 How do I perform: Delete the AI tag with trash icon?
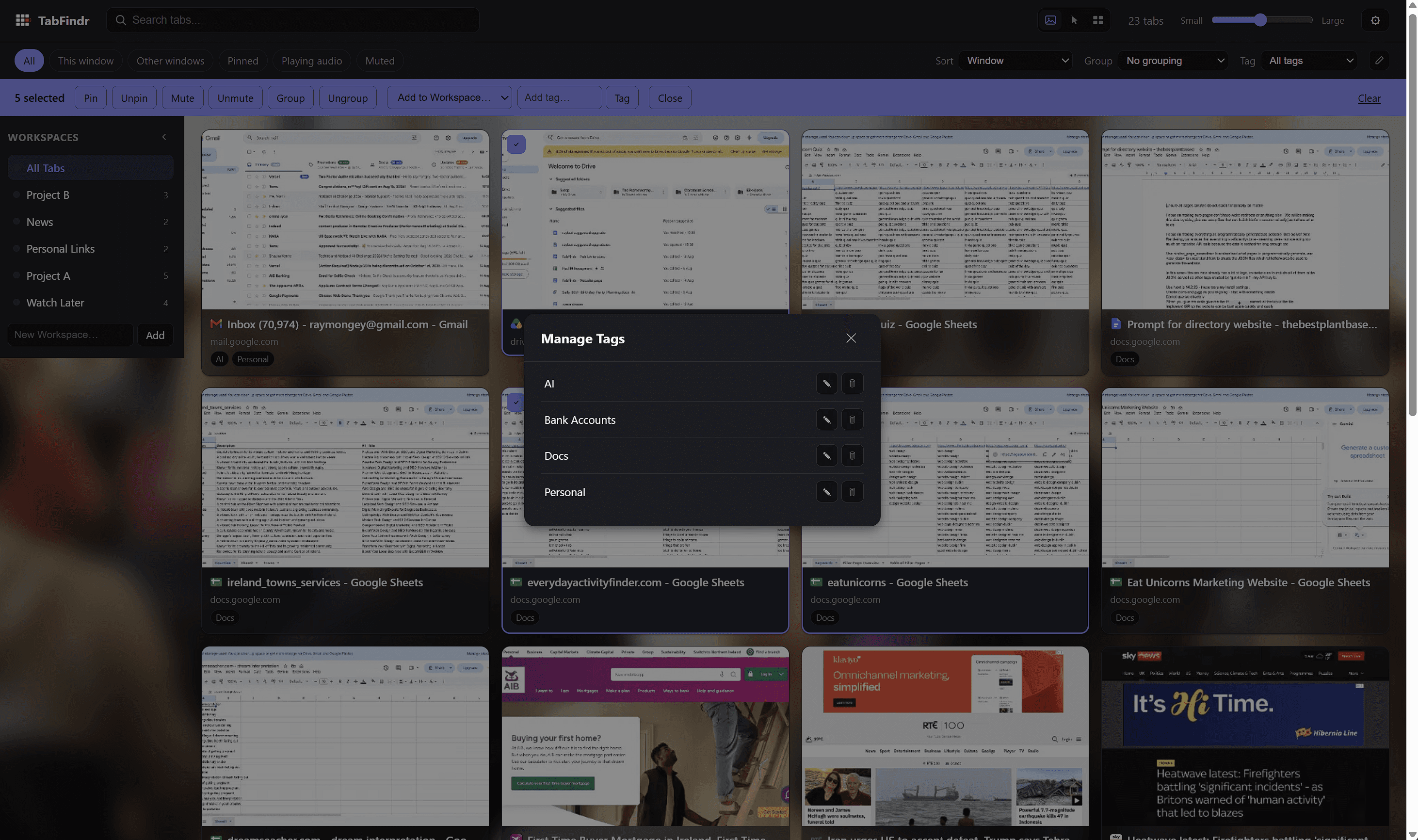(852, 384)
